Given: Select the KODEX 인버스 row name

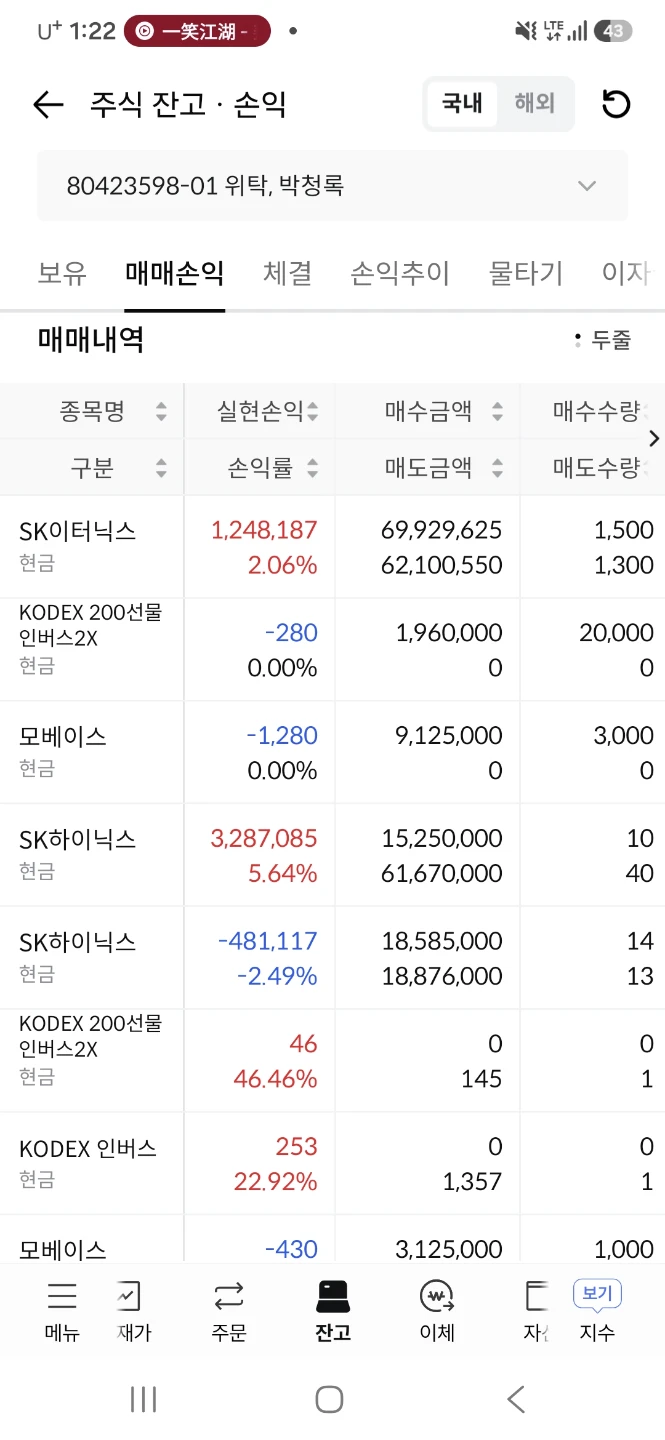Looking at the screenshot, I should [x=88, y=1149].
